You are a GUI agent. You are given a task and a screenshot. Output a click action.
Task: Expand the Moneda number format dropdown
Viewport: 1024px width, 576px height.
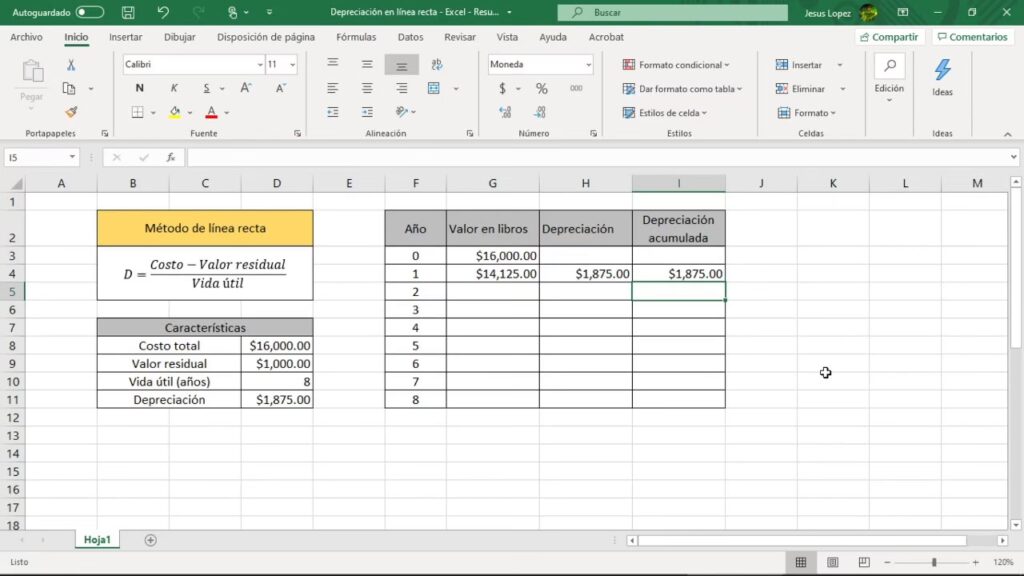click(586, 64)
